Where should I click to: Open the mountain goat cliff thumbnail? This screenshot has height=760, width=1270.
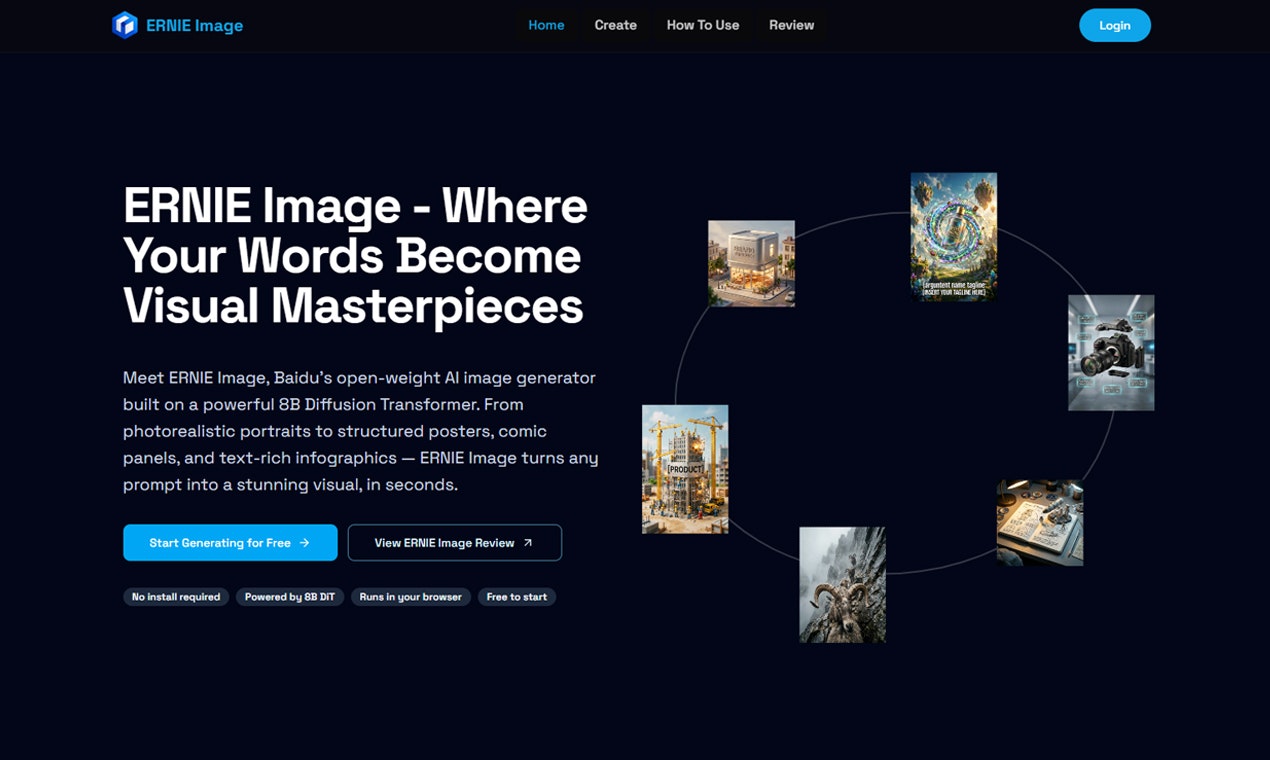[x=842, y=584]
